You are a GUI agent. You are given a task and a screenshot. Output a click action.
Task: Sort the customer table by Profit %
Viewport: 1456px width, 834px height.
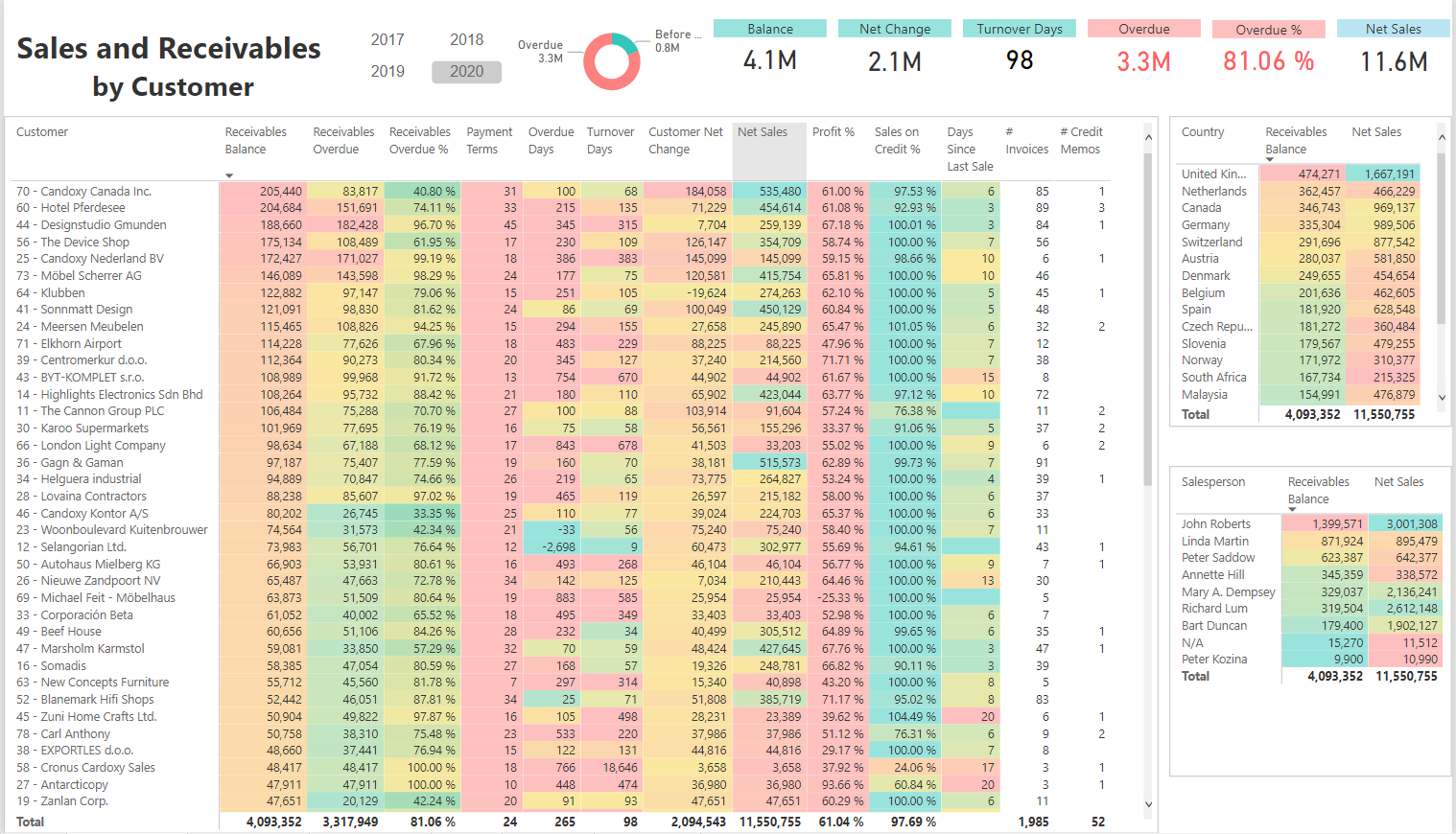pyautogui.click(x=834, y=132)
